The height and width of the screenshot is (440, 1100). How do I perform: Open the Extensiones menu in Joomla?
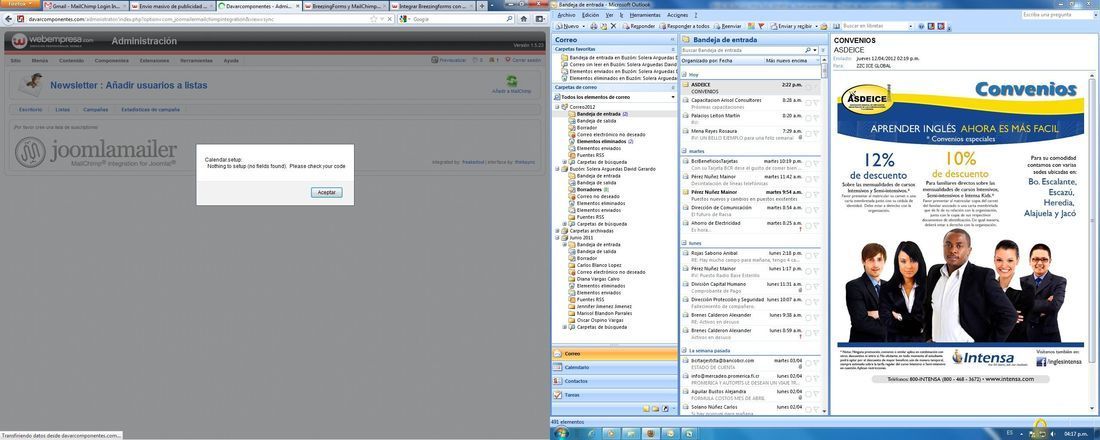tap(154, 60)
